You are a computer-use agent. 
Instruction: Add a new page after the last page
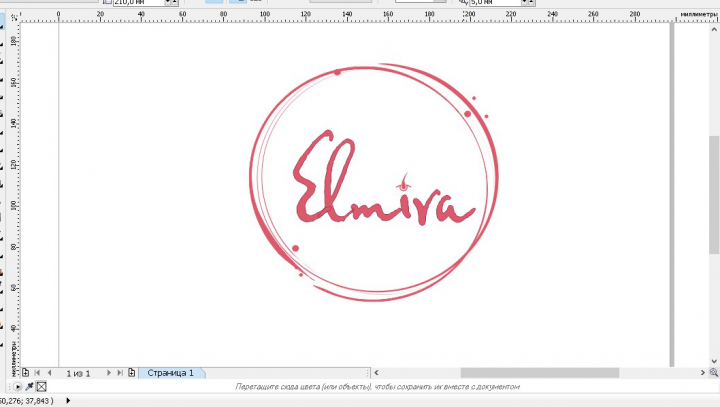point(132,373)
